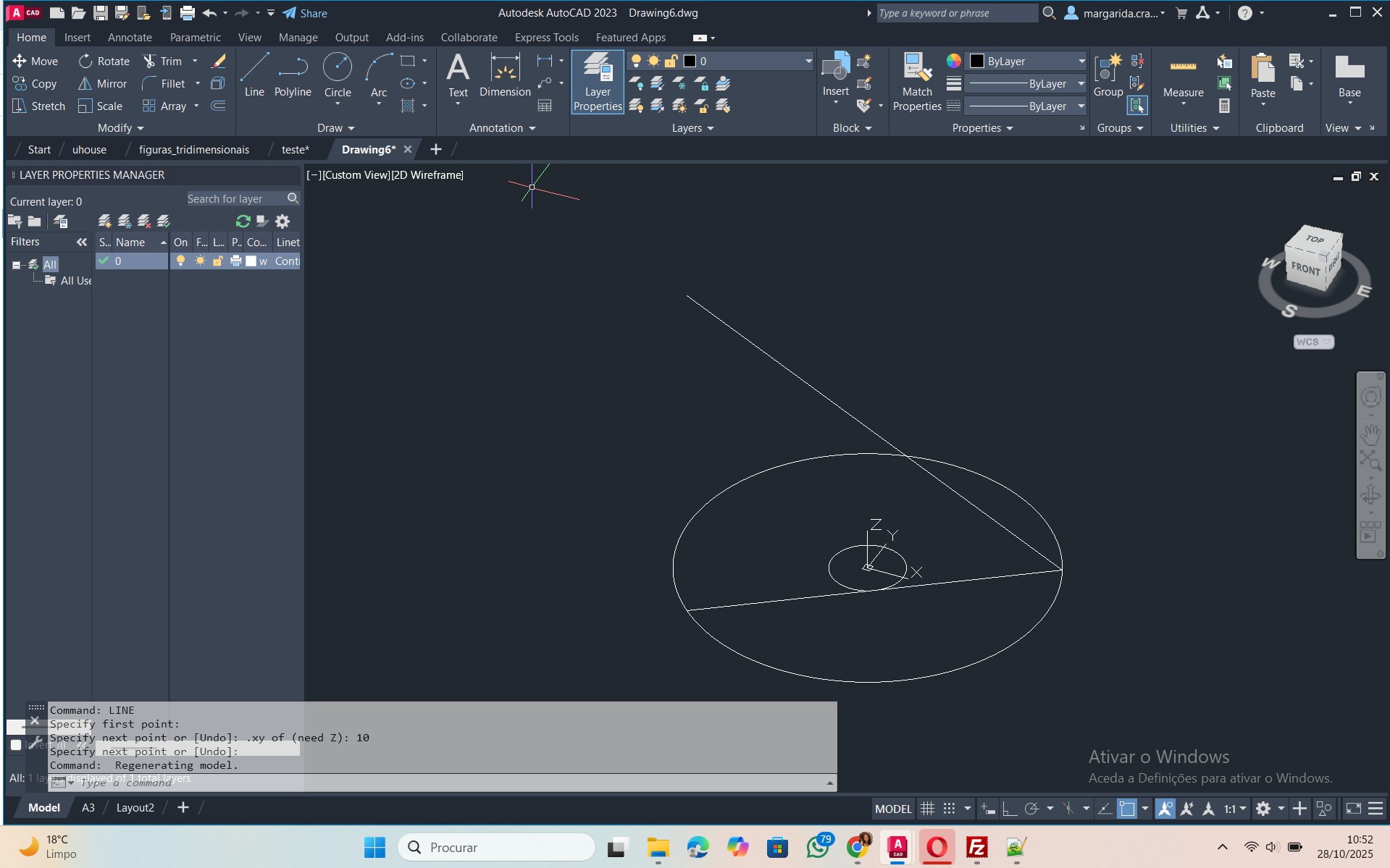This screenshot has width=1390, height=868.
Task: Collapse the Filters tree pane
Action: click(x=81, y=242)
